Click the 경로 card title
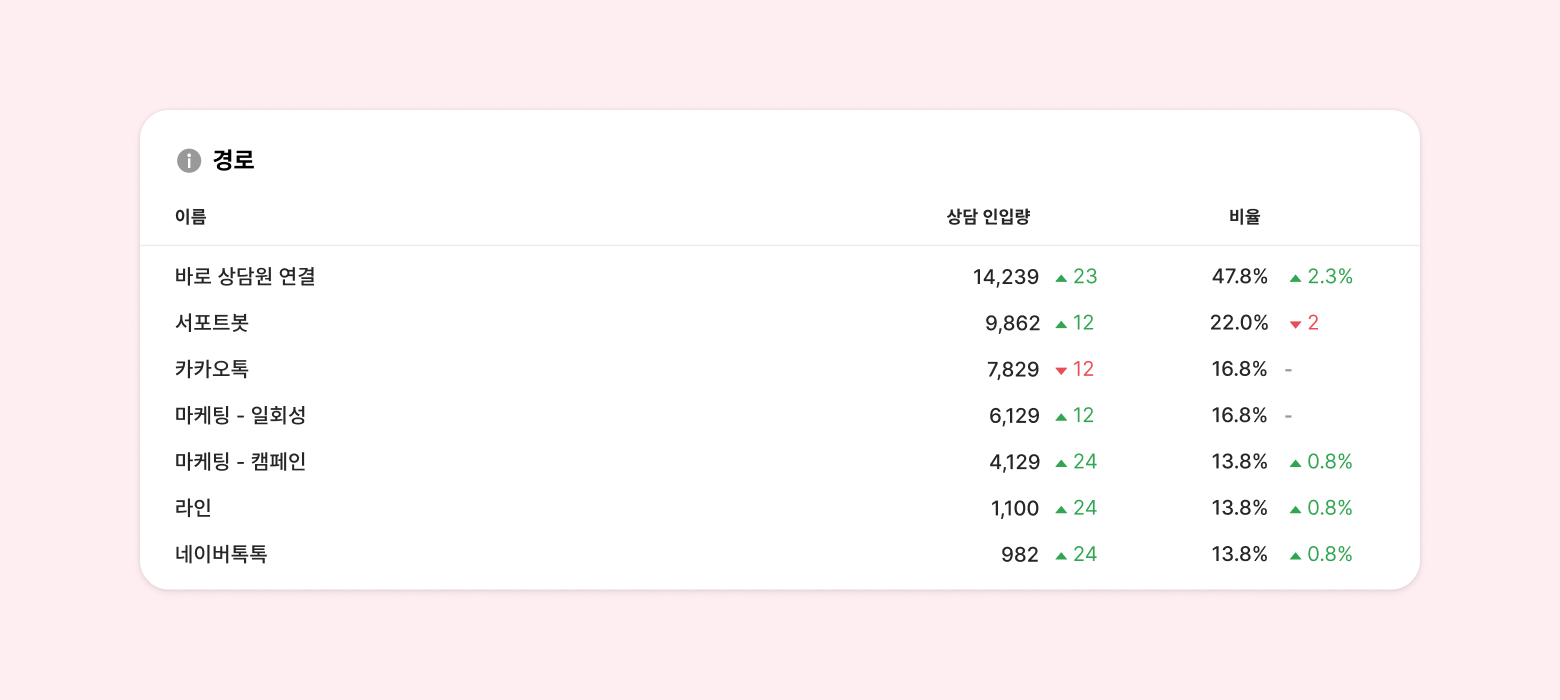This screenshot has width=1560, height=700. tap(234, 160)
